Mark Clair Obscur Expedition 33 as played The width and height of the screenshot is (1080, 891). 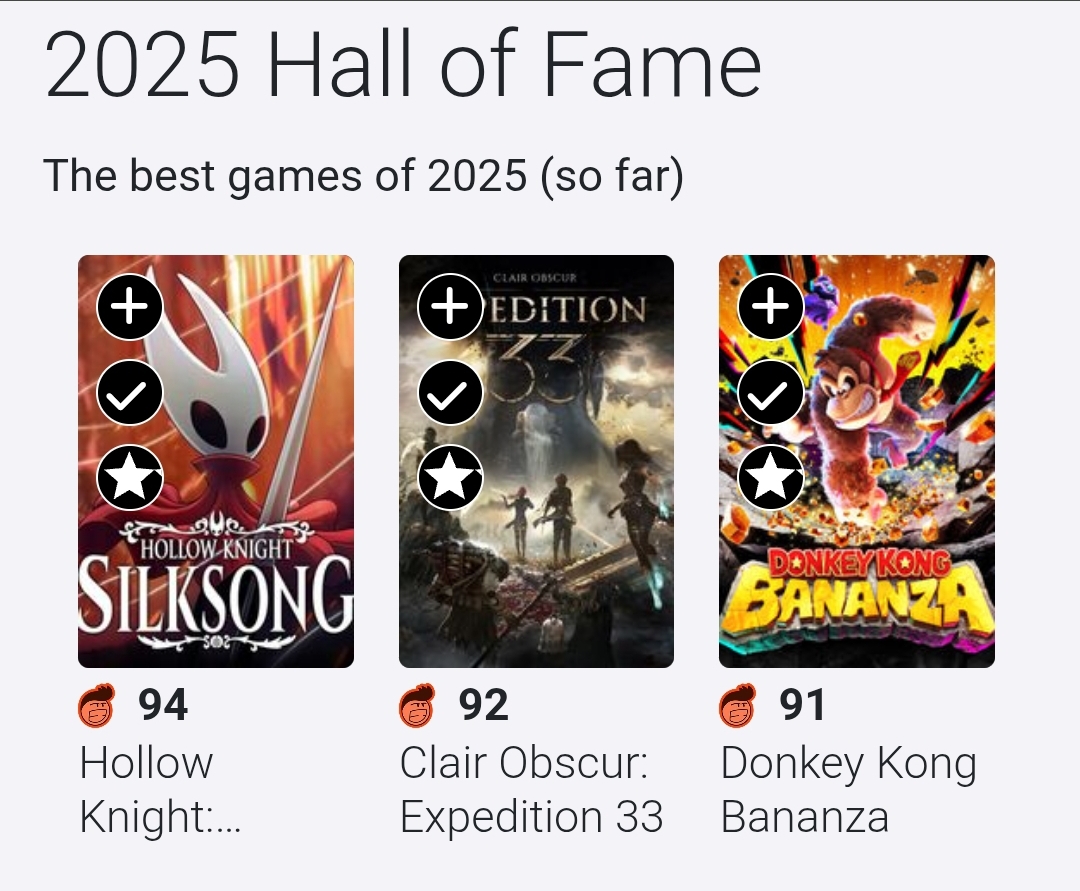click(x=450, y=393)
